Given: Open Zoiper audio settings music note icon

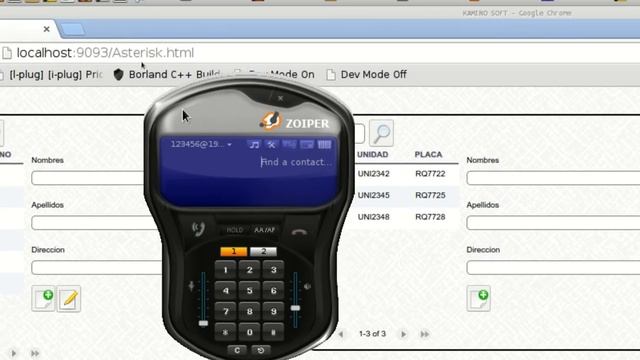Looking at the screenshot, I should coord(254,144).
